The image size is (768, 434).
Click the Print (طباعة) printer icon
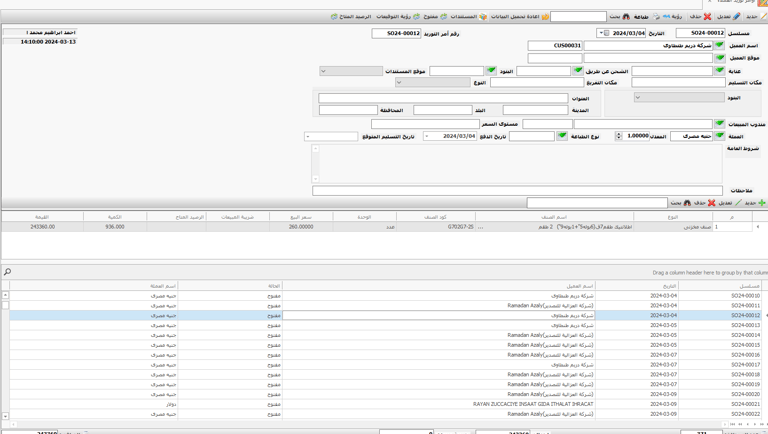tap(656, 16)
